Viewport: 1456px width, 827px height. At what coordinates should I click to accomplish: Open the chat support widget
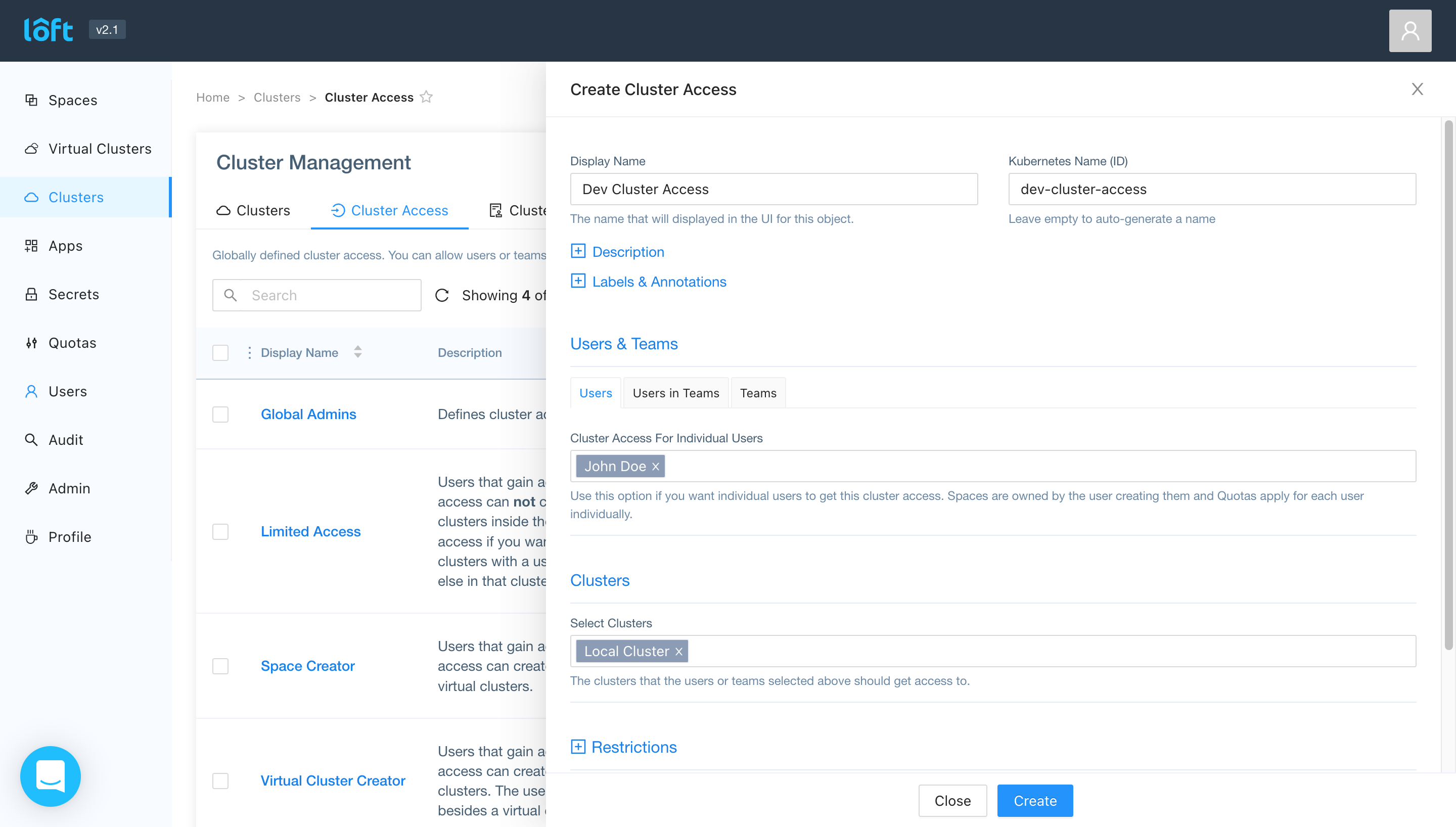[50, 776]
